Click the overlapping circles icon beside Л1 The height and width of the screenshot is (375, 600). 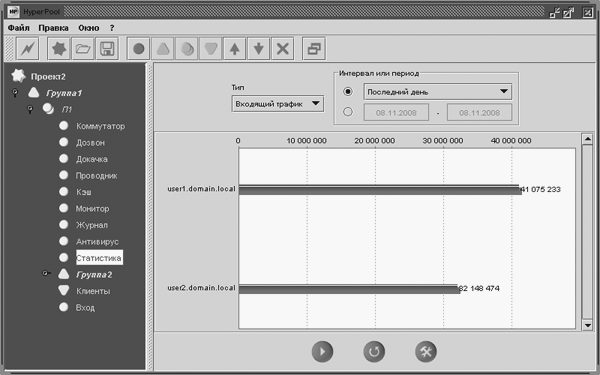tap(48, 109)
